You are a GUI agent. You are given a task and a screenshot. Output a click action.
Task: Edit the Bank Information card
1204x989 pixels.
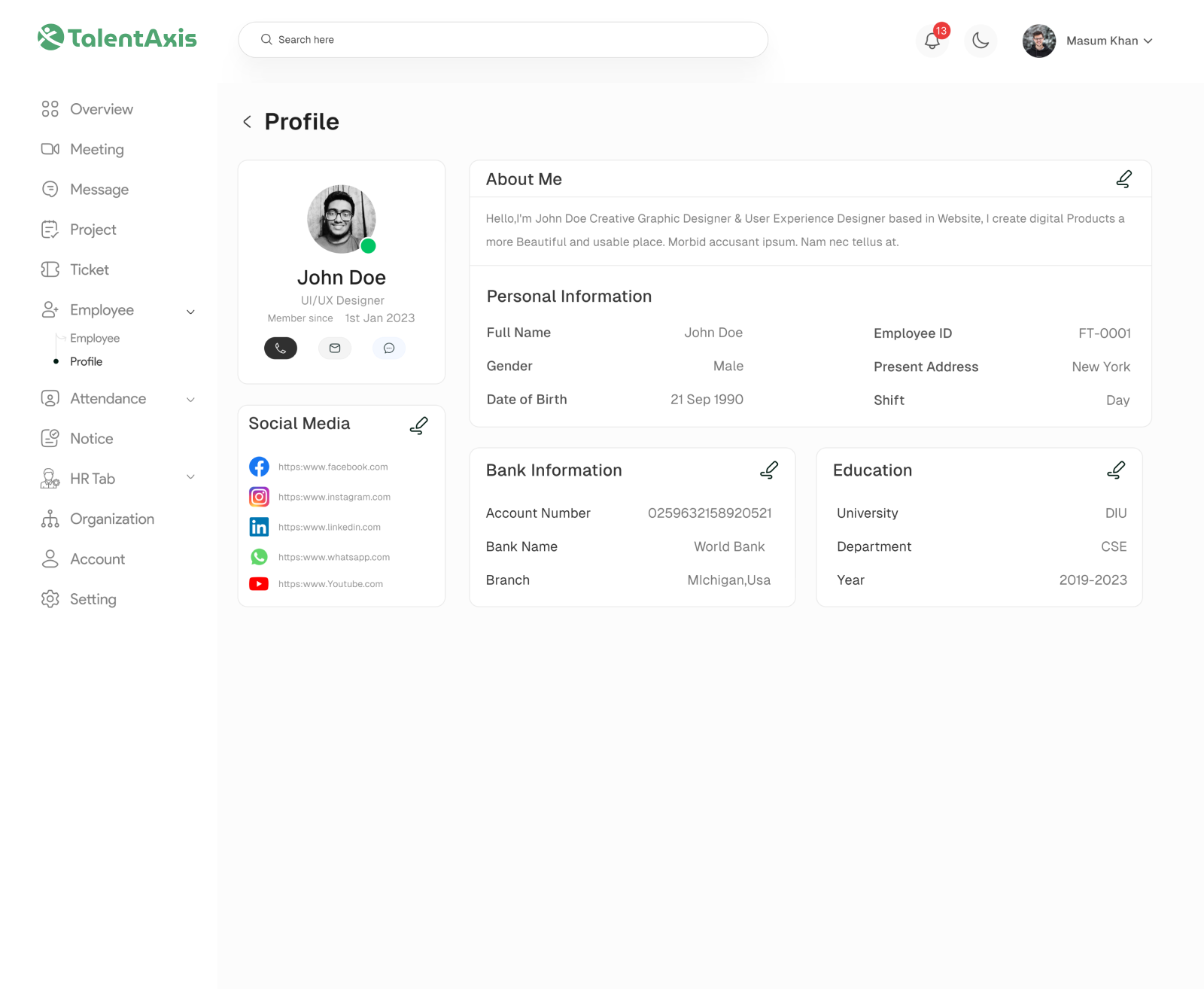(768, 470)
